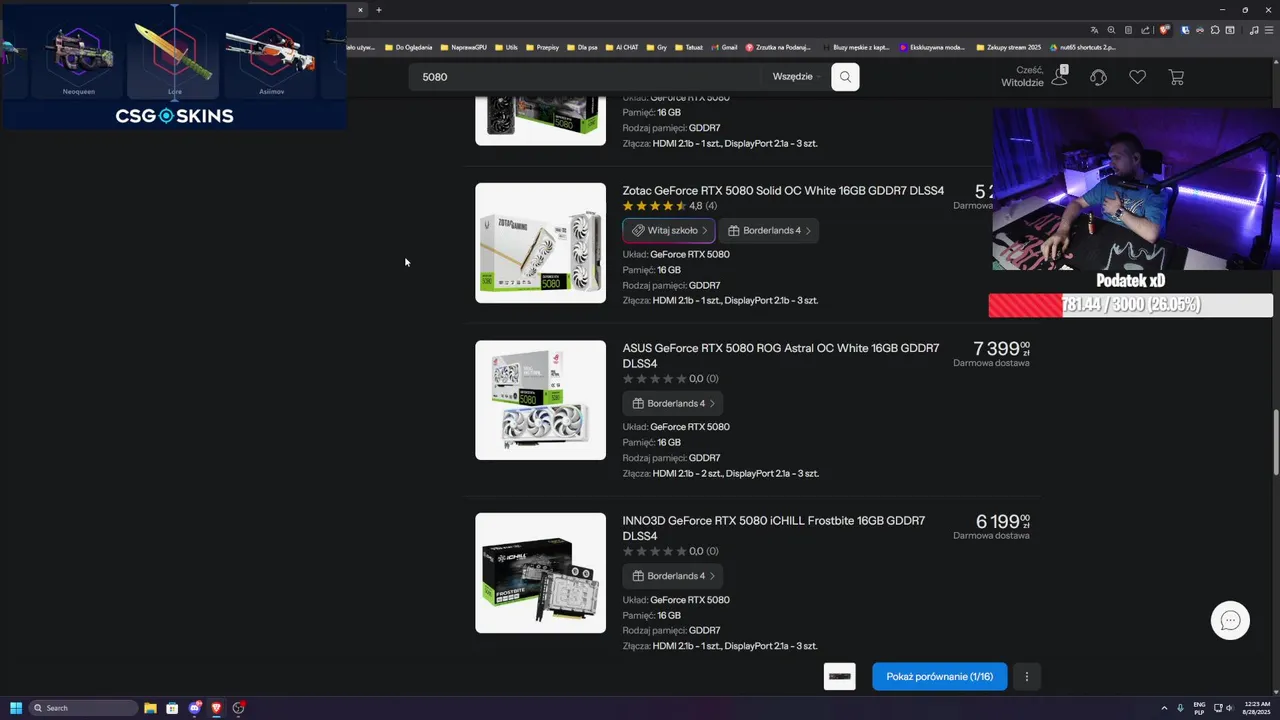
Task: Open Borderlands 4 tag on INNO3D iCHILL
Action: coord(673,576)
